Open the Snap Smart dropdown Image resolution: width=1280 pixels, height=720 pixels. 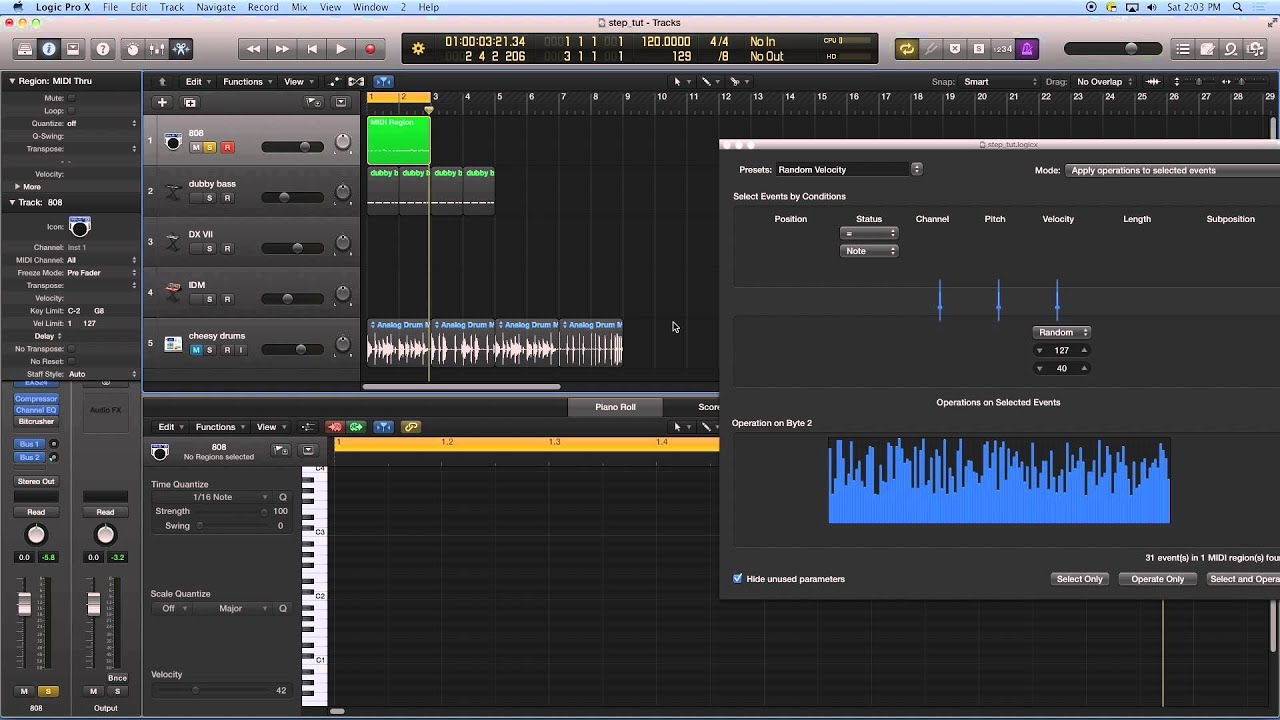point(999,82)
